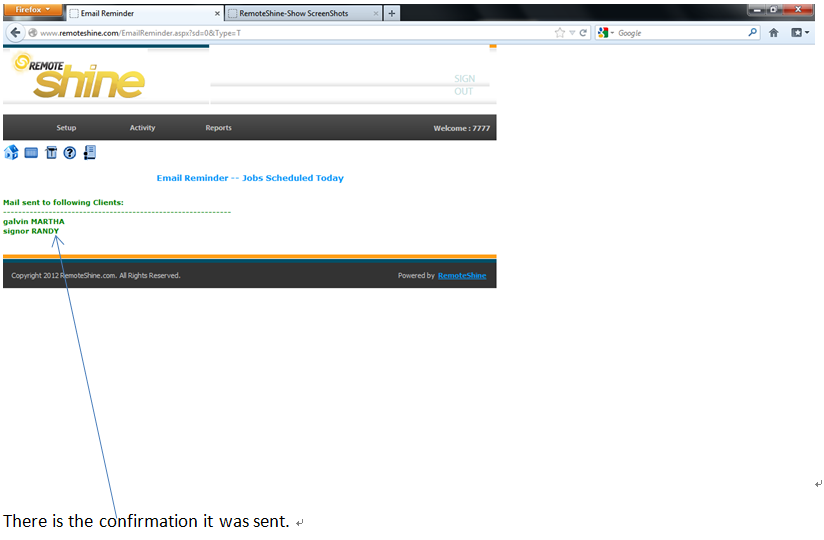
Task: Open URL history dropdown arrow
Action: 572,33
